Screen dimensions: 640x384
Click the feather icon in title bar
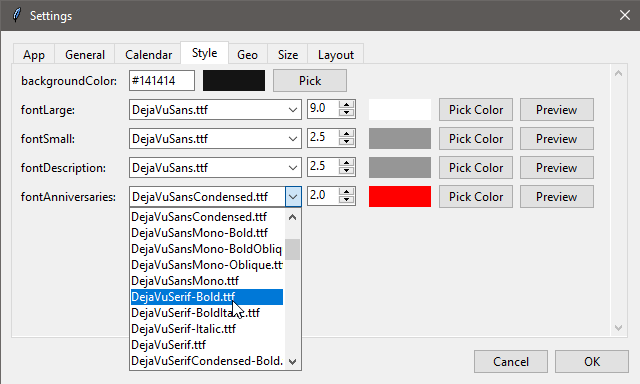(x=17, y=15)
